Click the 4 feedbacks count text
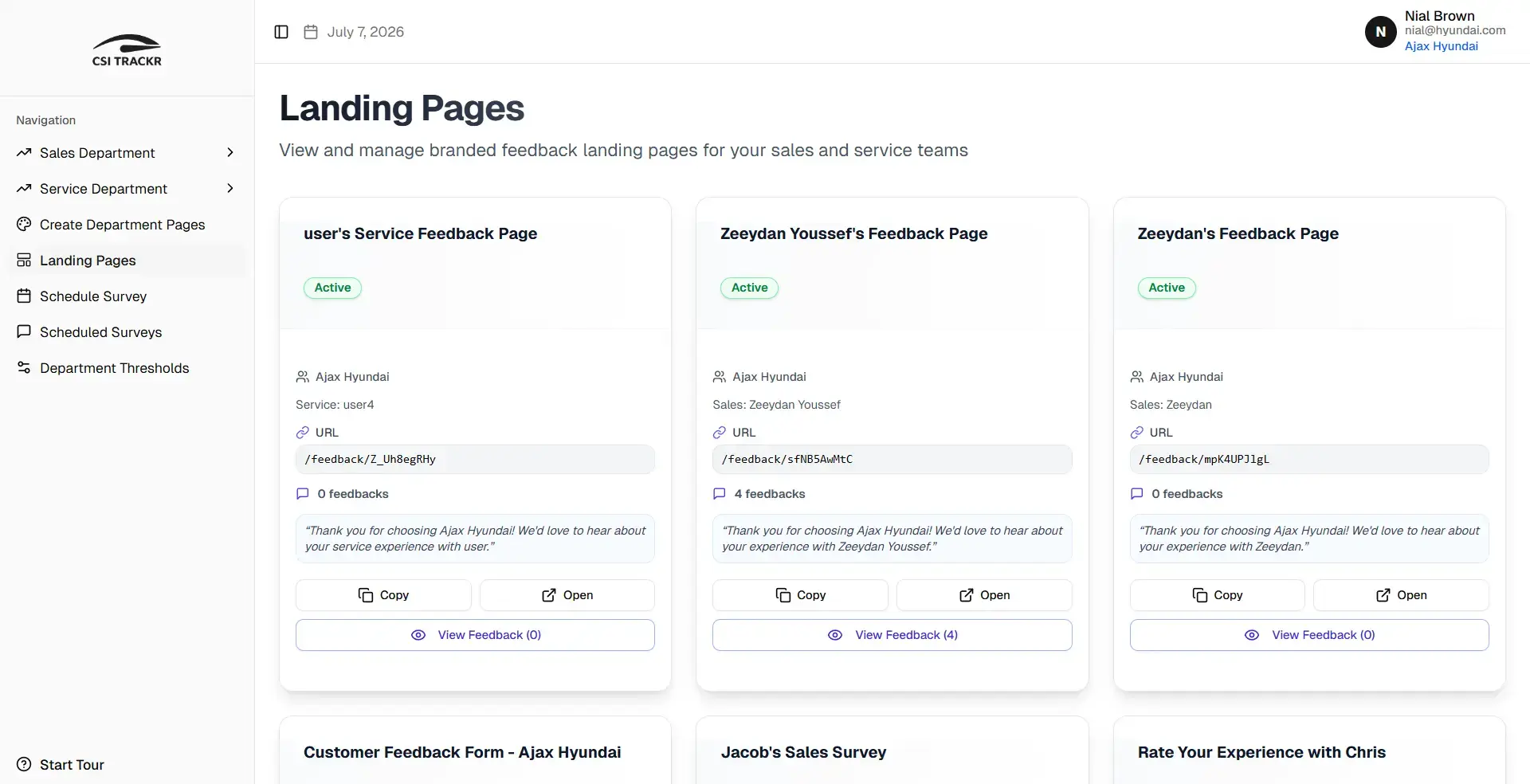Viewport: 1530px width, 784px height. point(770,494)
